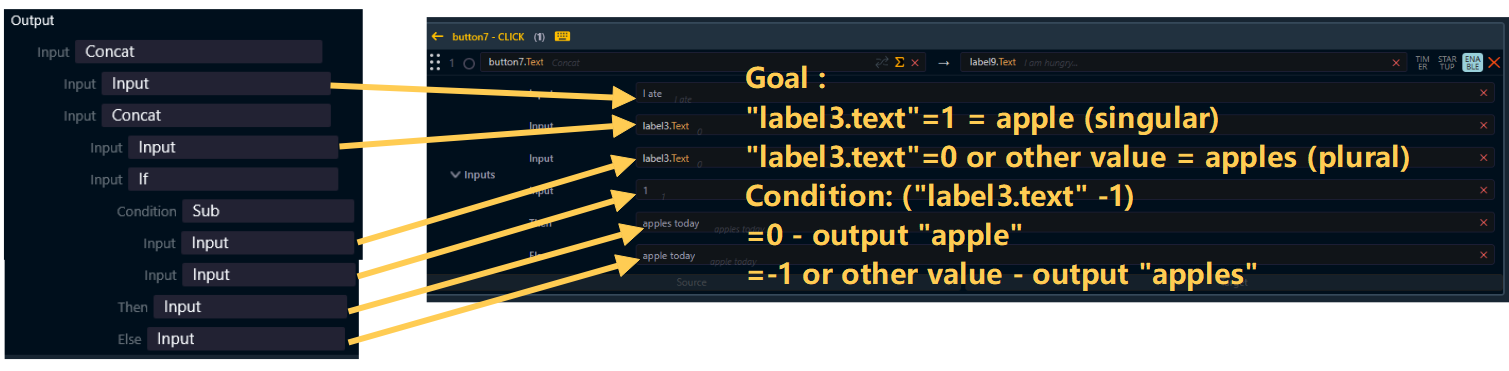Open the yellow keyboard shortcut icon

(563, 36)
